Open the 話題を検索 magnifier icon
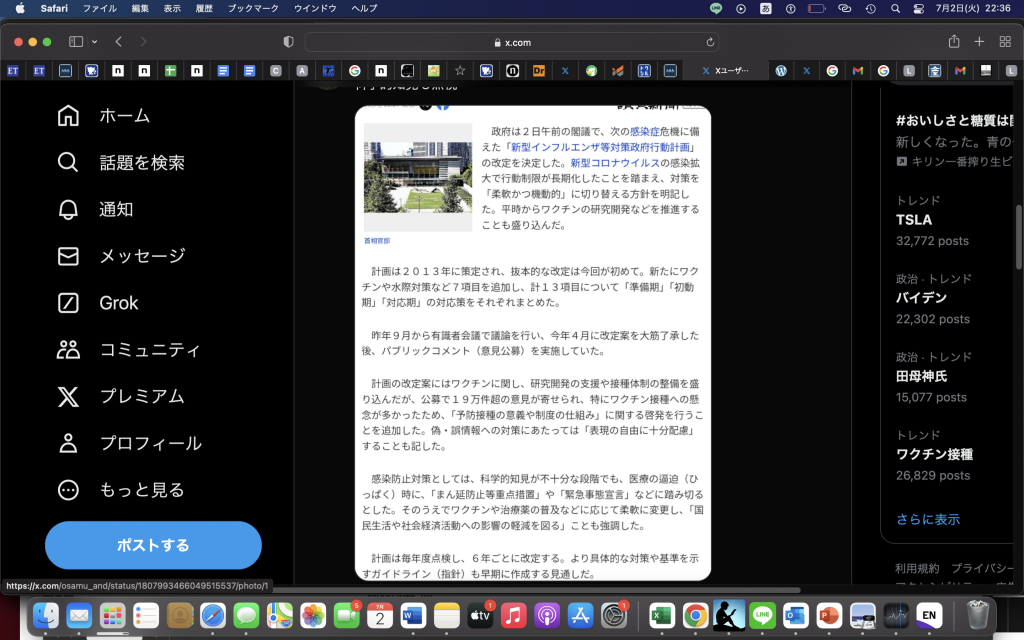Viewport: 1024px width, 640px height. pyautogui.click(x=68, y=162)
